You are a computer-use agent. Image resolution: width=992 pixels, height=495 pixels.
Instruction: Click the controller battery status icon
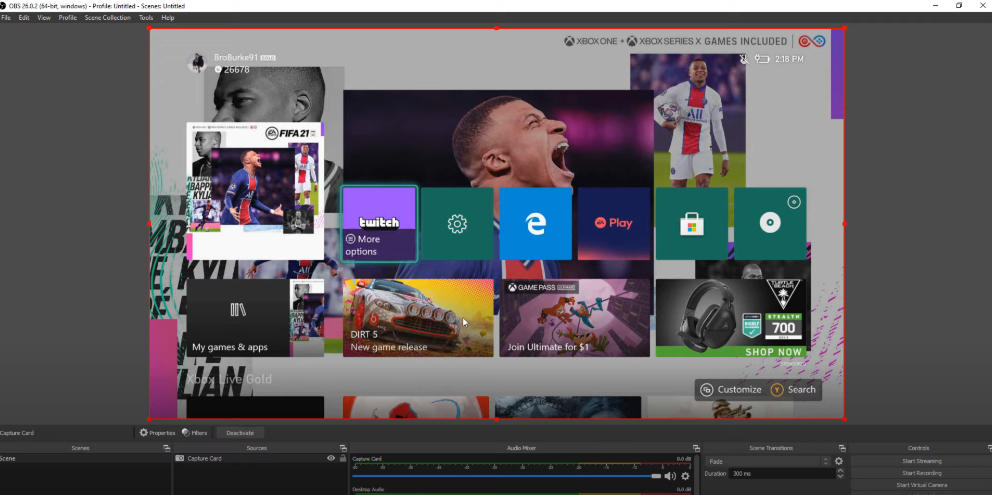(x=762, y=59)
